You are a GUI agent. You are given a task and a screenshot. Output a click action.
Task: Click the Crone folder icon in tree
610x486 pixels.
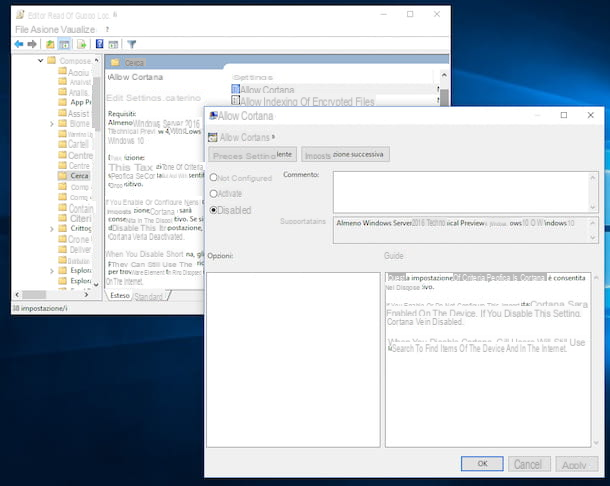[62, 239]
